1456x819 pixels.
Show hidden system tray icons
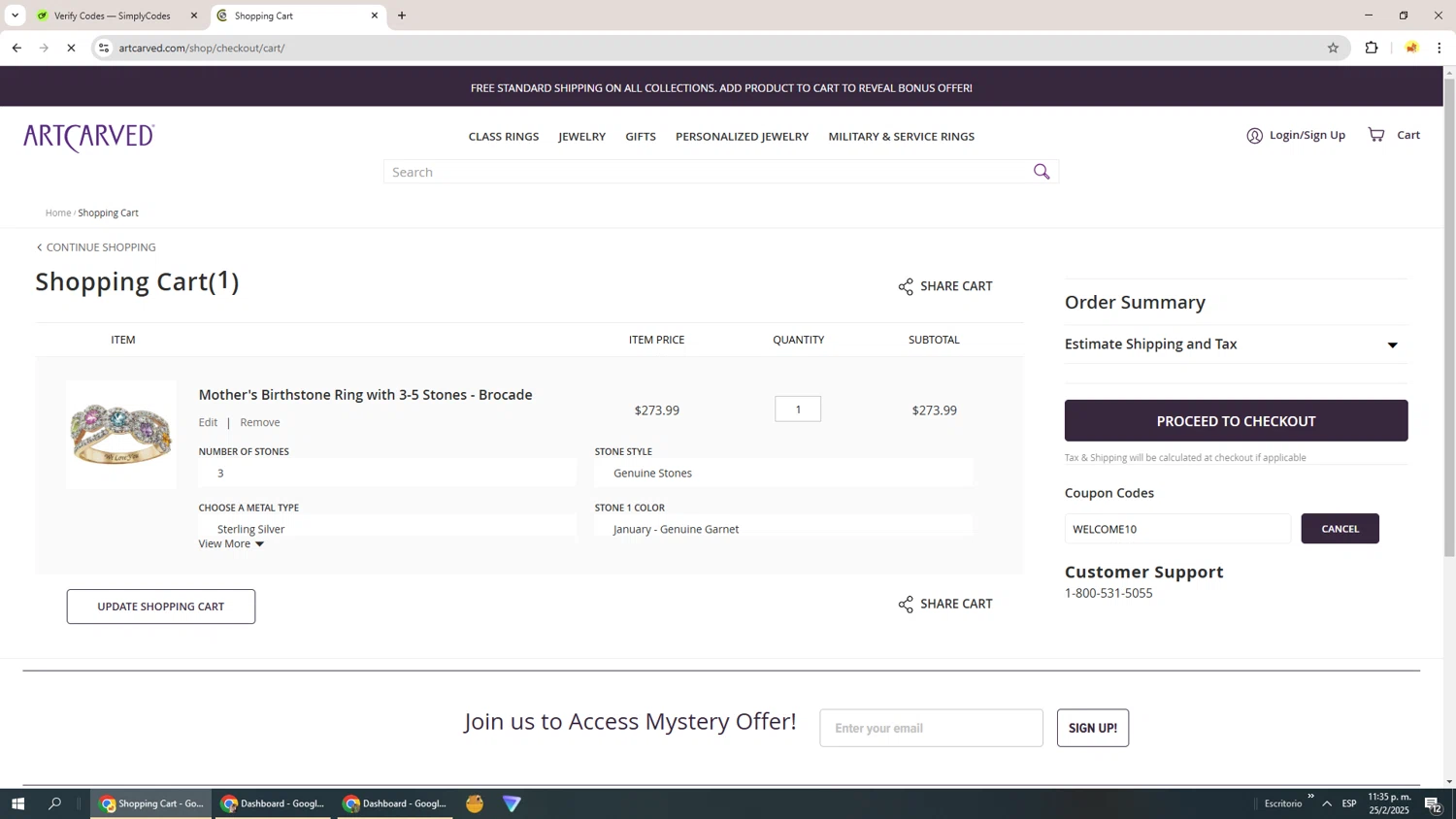pos(1327,803)
